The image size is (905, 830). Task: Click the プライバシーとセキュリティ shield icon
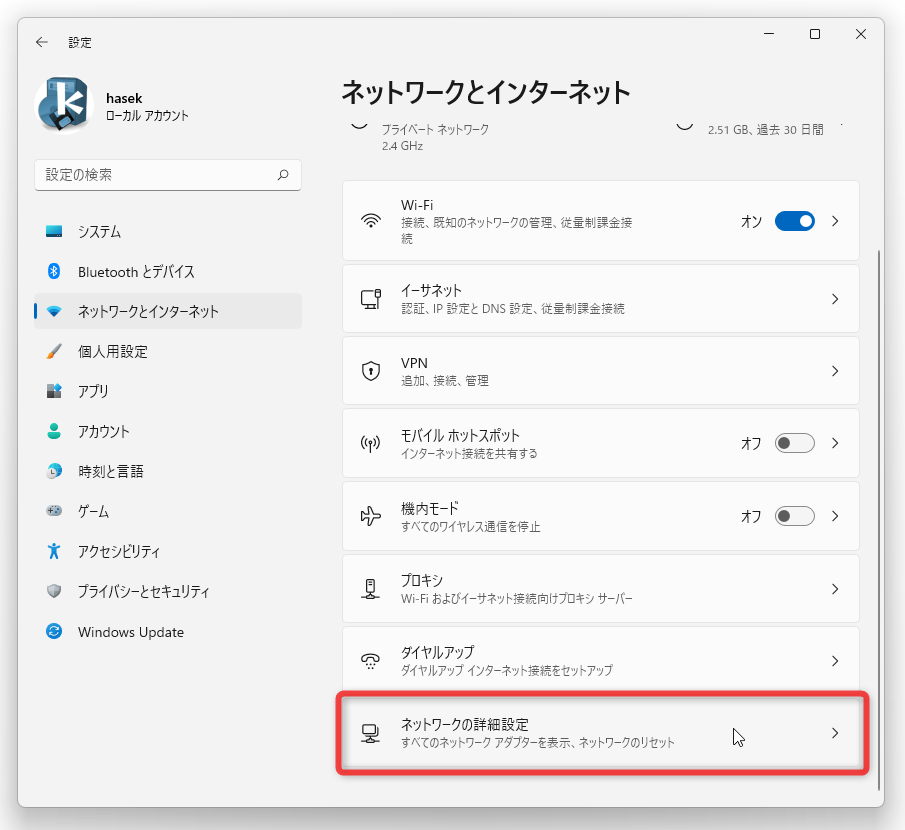[54, 591]
